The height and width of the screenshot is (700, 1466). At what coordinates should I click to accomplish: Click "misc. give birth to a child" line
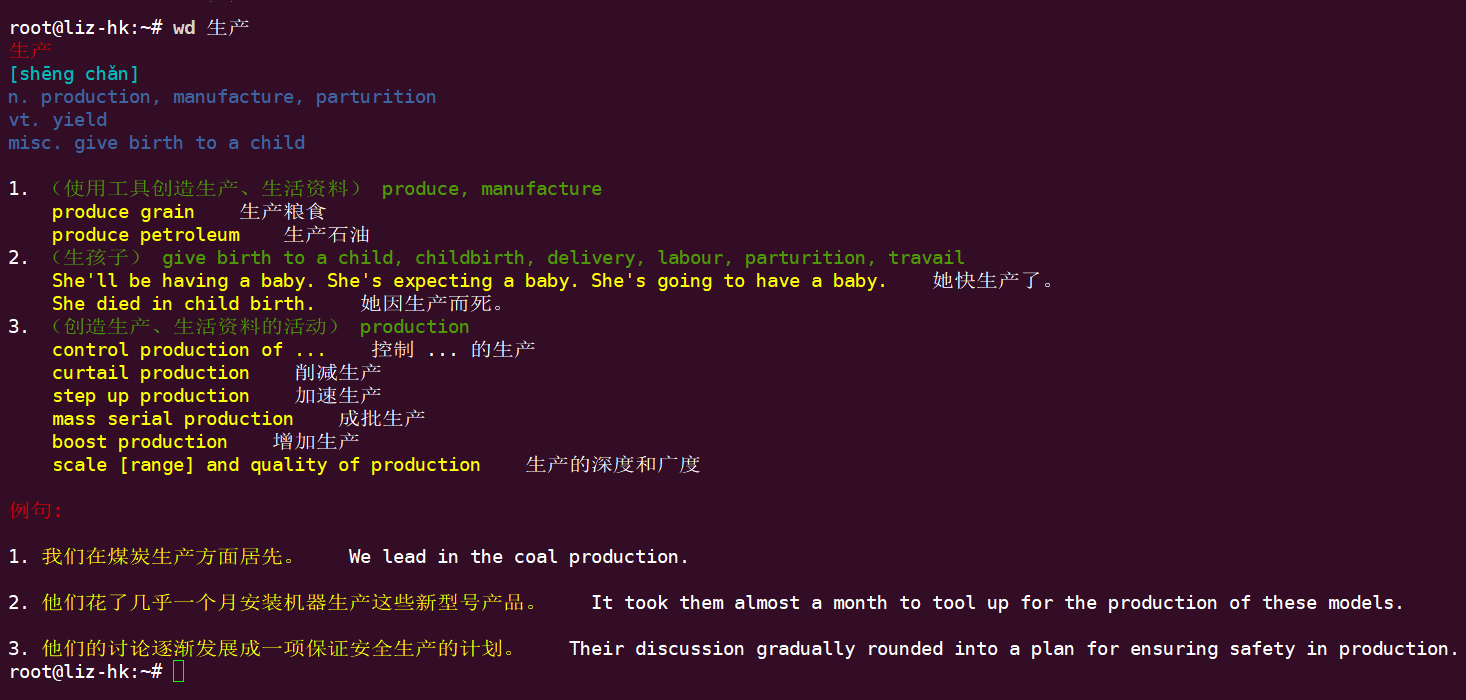[156, 143]
